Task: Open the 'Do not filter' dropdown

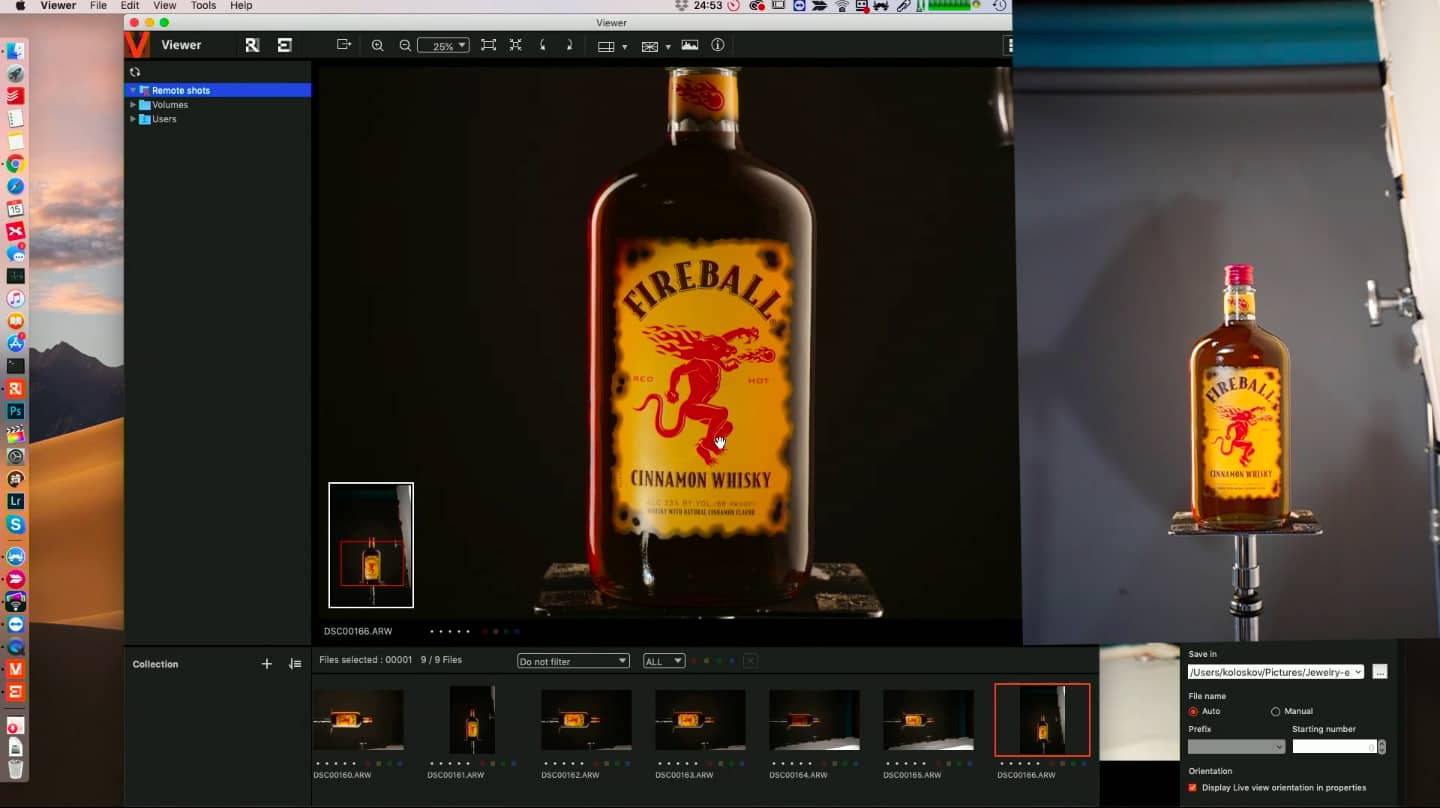Action: click(x=573, y=661)
